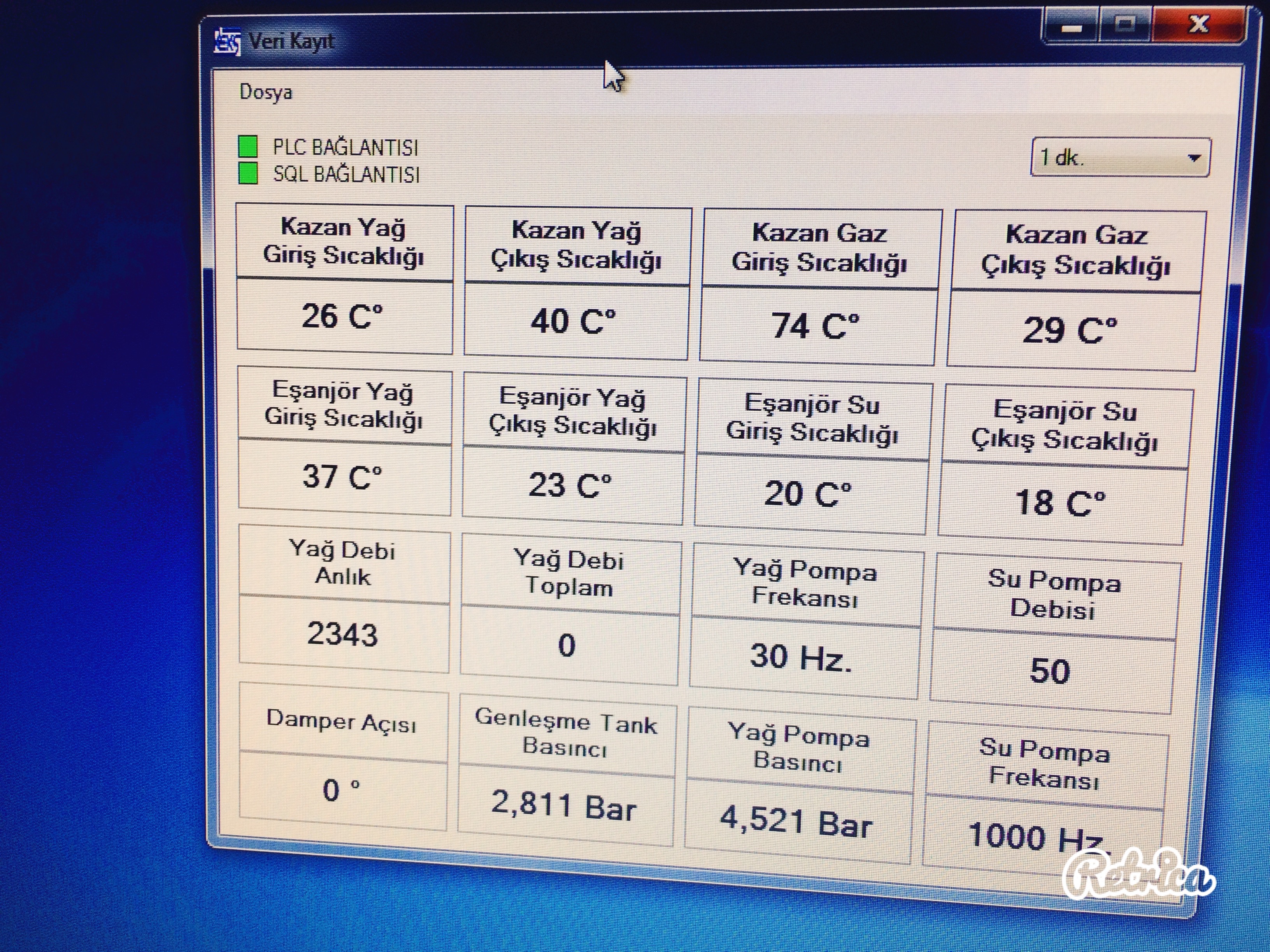Click the Eşanjör Su Çıkış Sıcaklığı value 18 C°
Viewport: 1270px width, 952px height.
point(1060,503)
